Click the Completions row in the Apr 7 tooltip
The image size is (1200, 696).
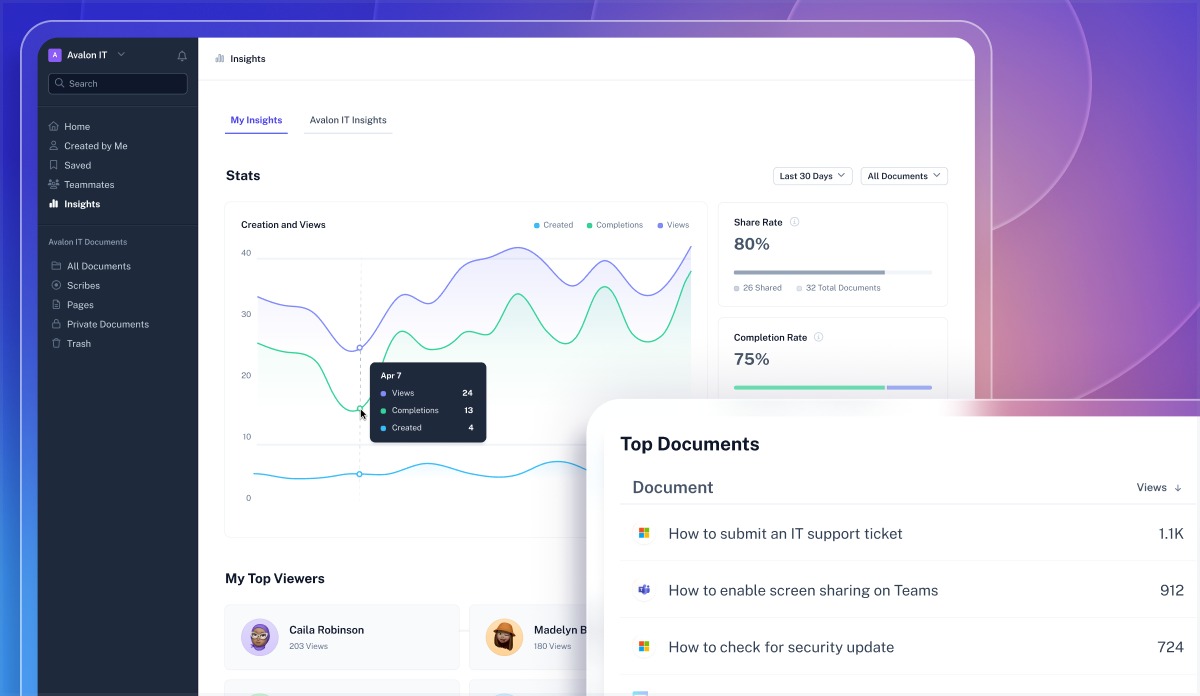427,410
